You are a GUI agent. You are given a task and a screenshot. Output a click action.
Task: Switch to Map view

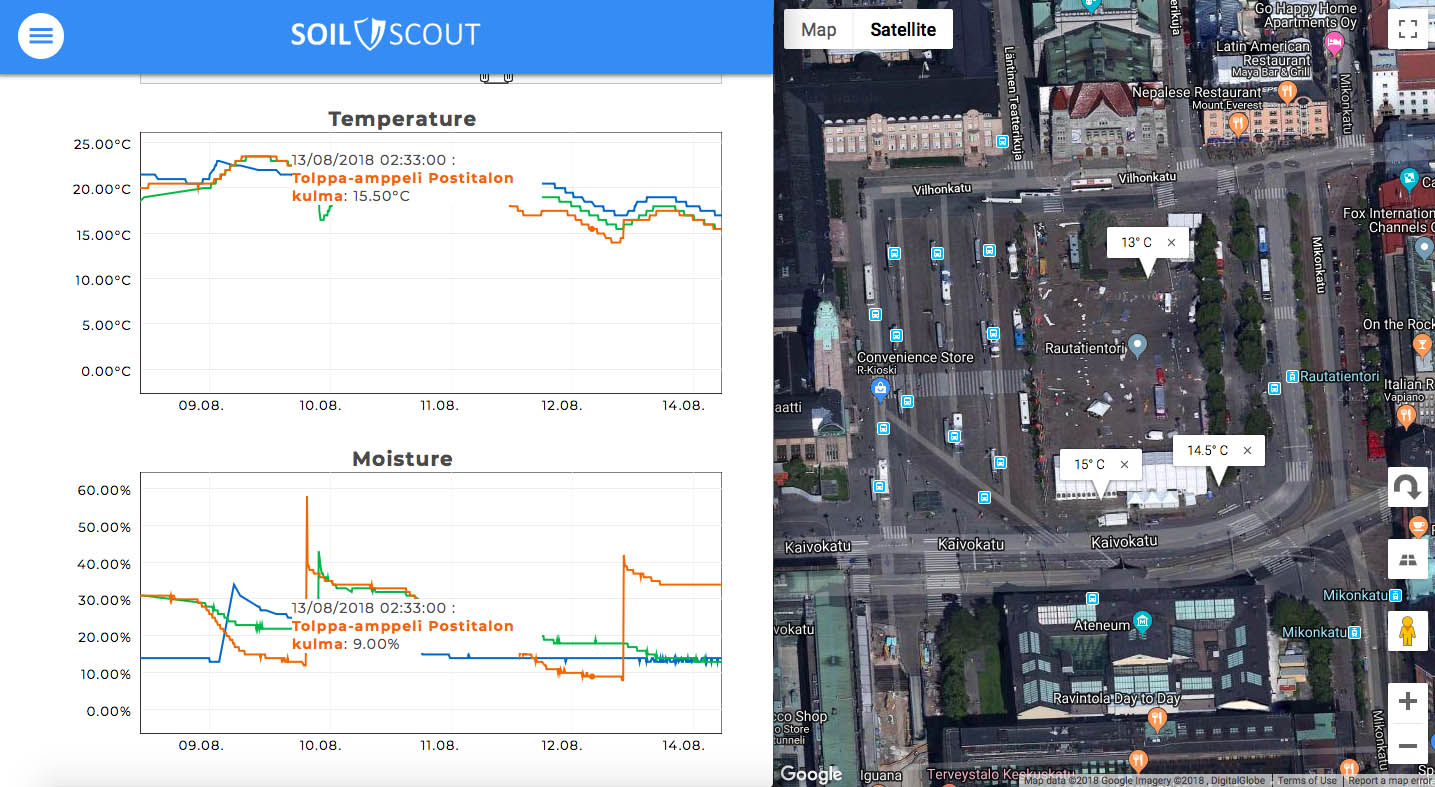[818, 30]
